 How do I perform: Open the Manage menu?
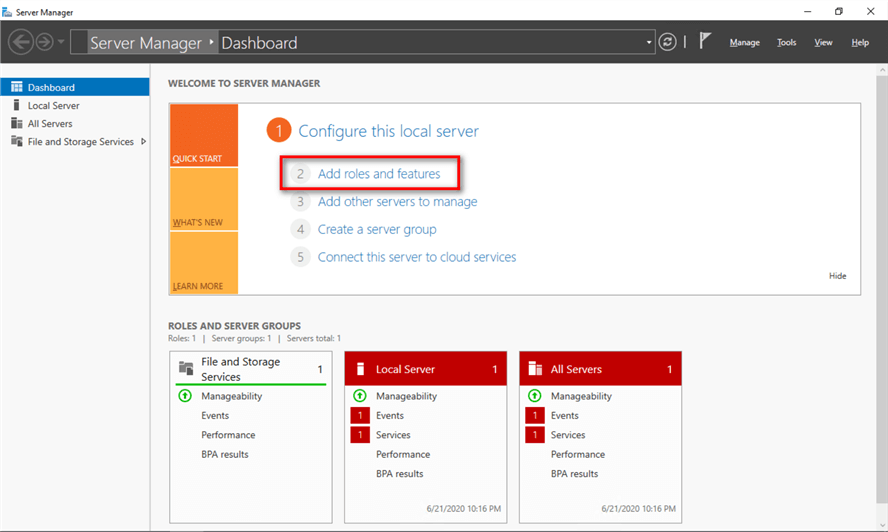pyautogui.click(x=744, y=43)
